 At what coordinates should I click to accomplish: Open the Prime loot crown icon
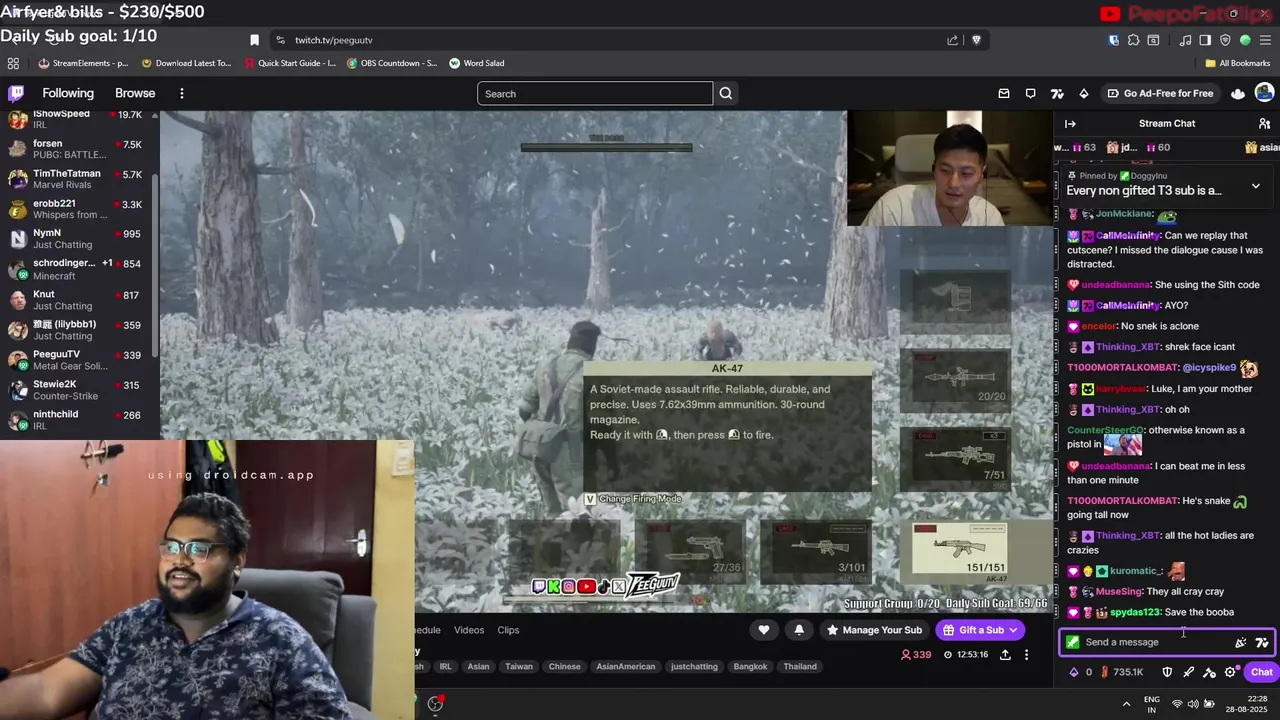coord(1238,93)
